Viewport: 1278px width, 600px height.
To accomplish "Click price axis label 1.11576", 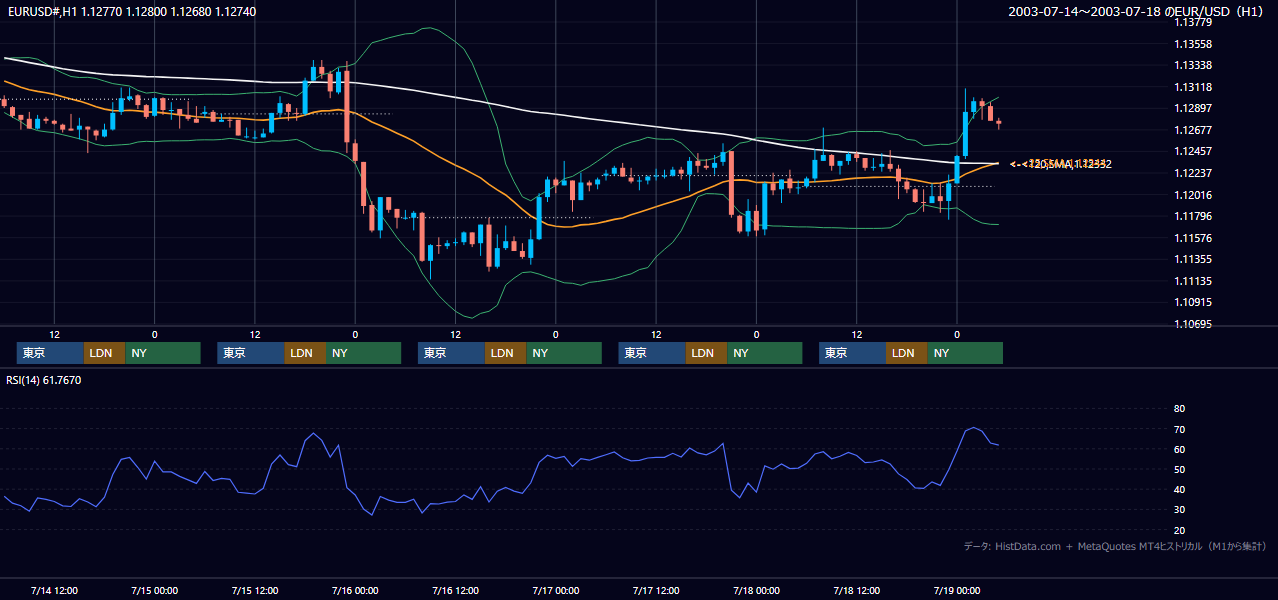I will [1193, 238].
